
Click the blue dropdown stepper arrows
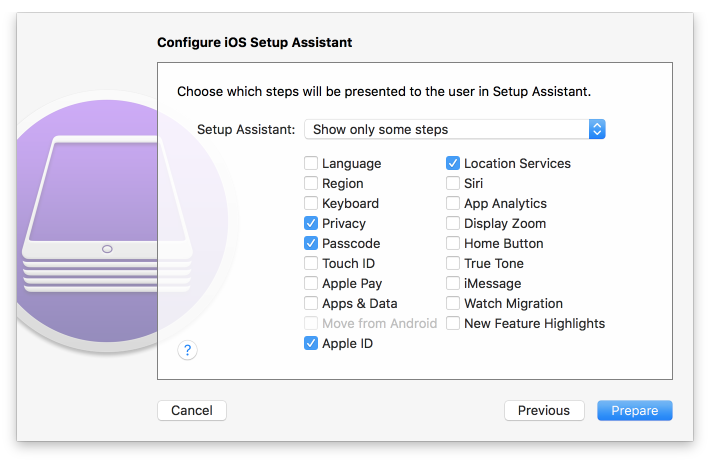(597, 130)
